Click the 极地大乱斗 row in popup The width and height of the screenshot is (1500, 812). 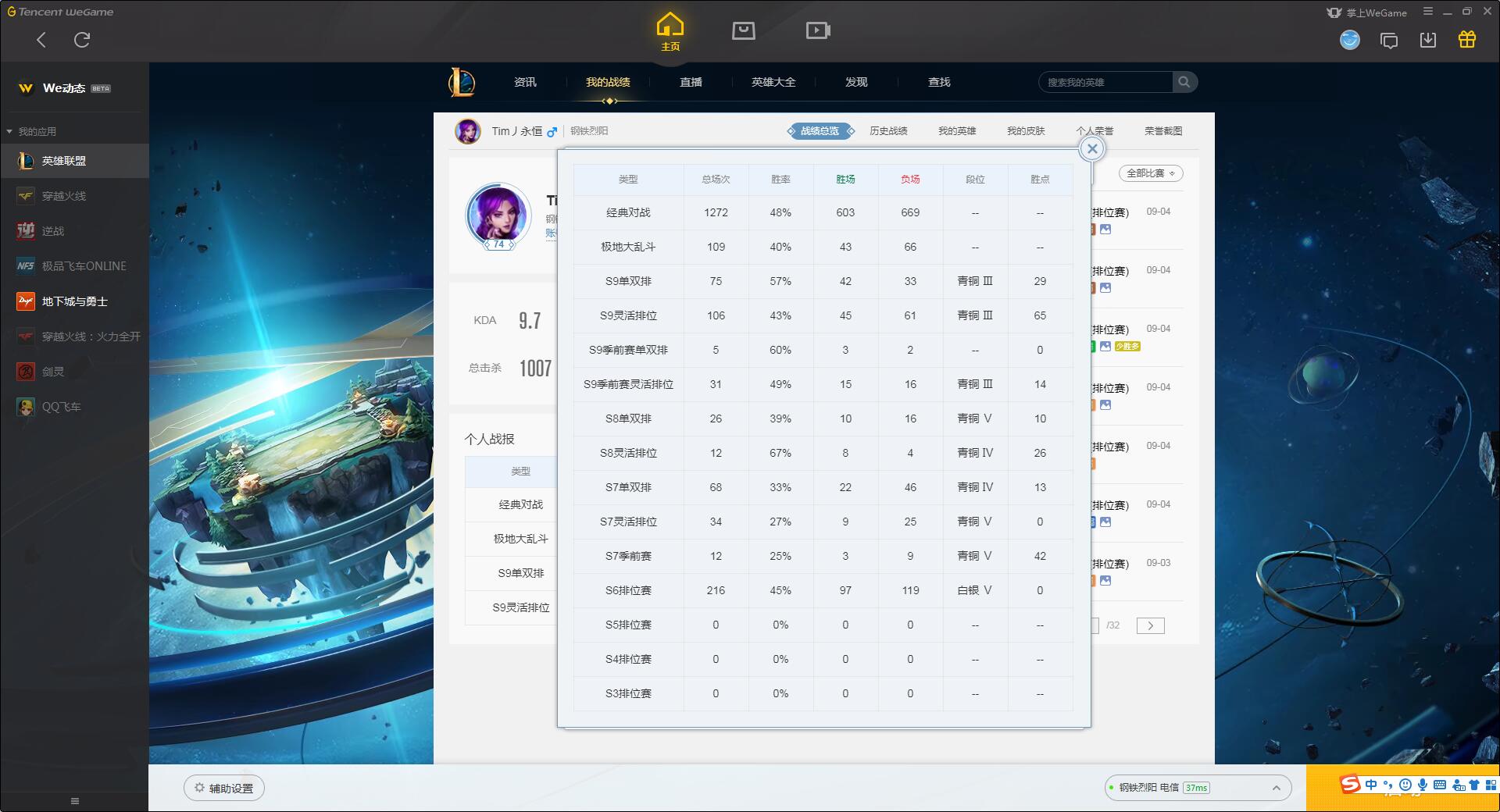pos(823,247)
